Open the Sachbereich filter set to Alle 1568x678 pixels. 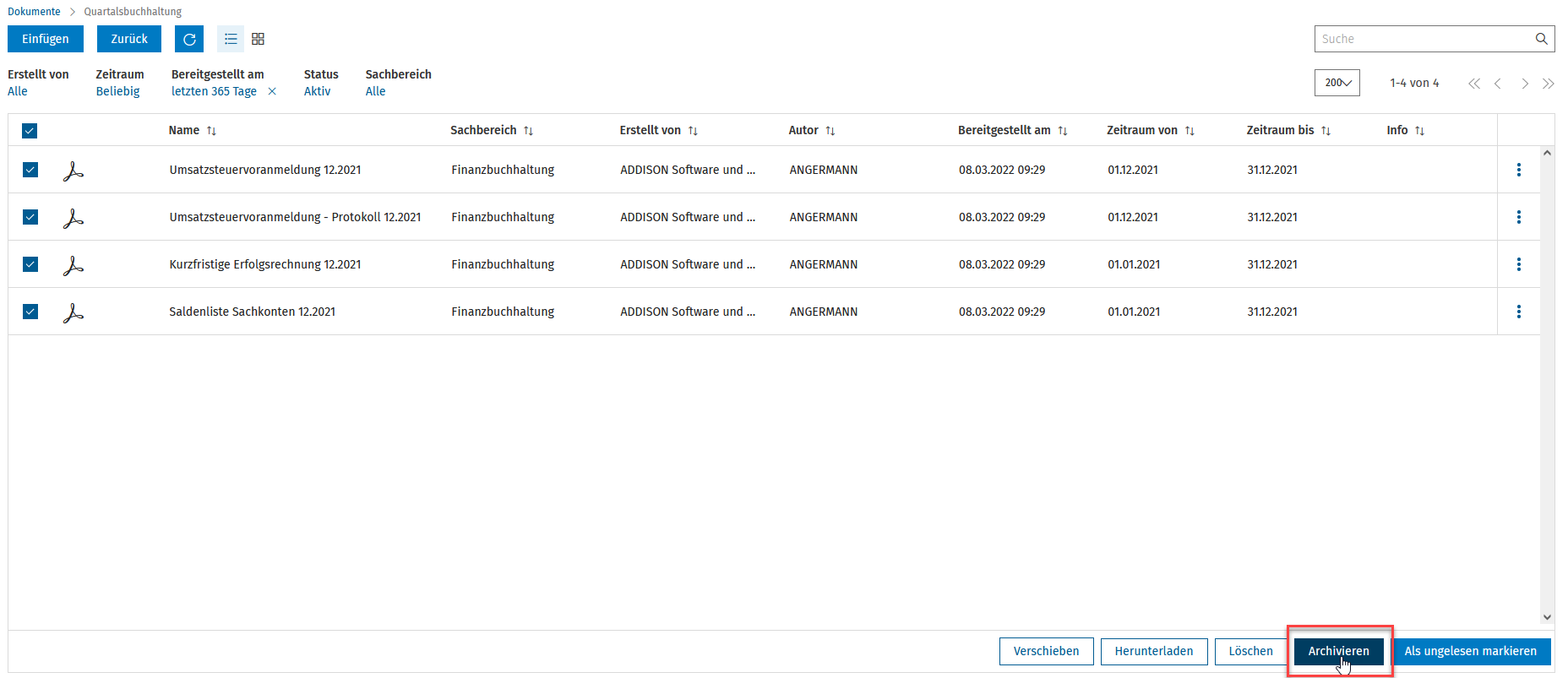click(x=375, y=91)
